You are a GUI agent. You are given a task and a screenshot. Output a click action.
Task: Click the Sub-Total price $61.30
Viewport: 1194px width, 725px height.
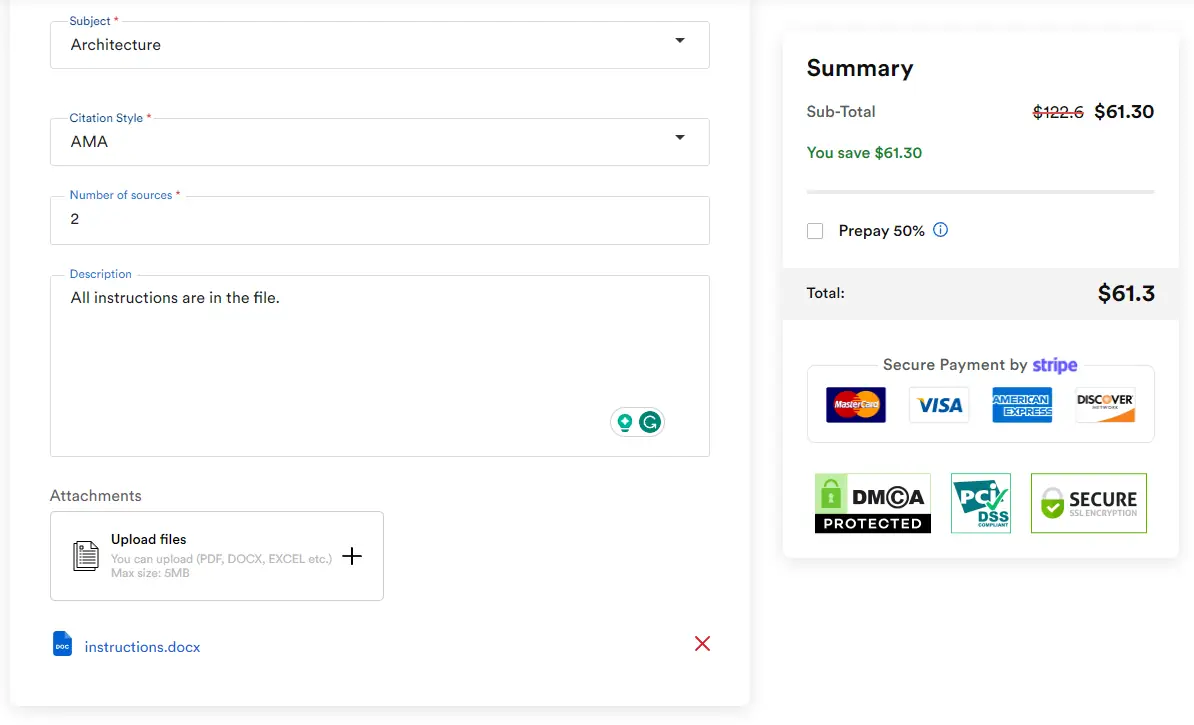pyautogui.click(x=1124, y=112)
